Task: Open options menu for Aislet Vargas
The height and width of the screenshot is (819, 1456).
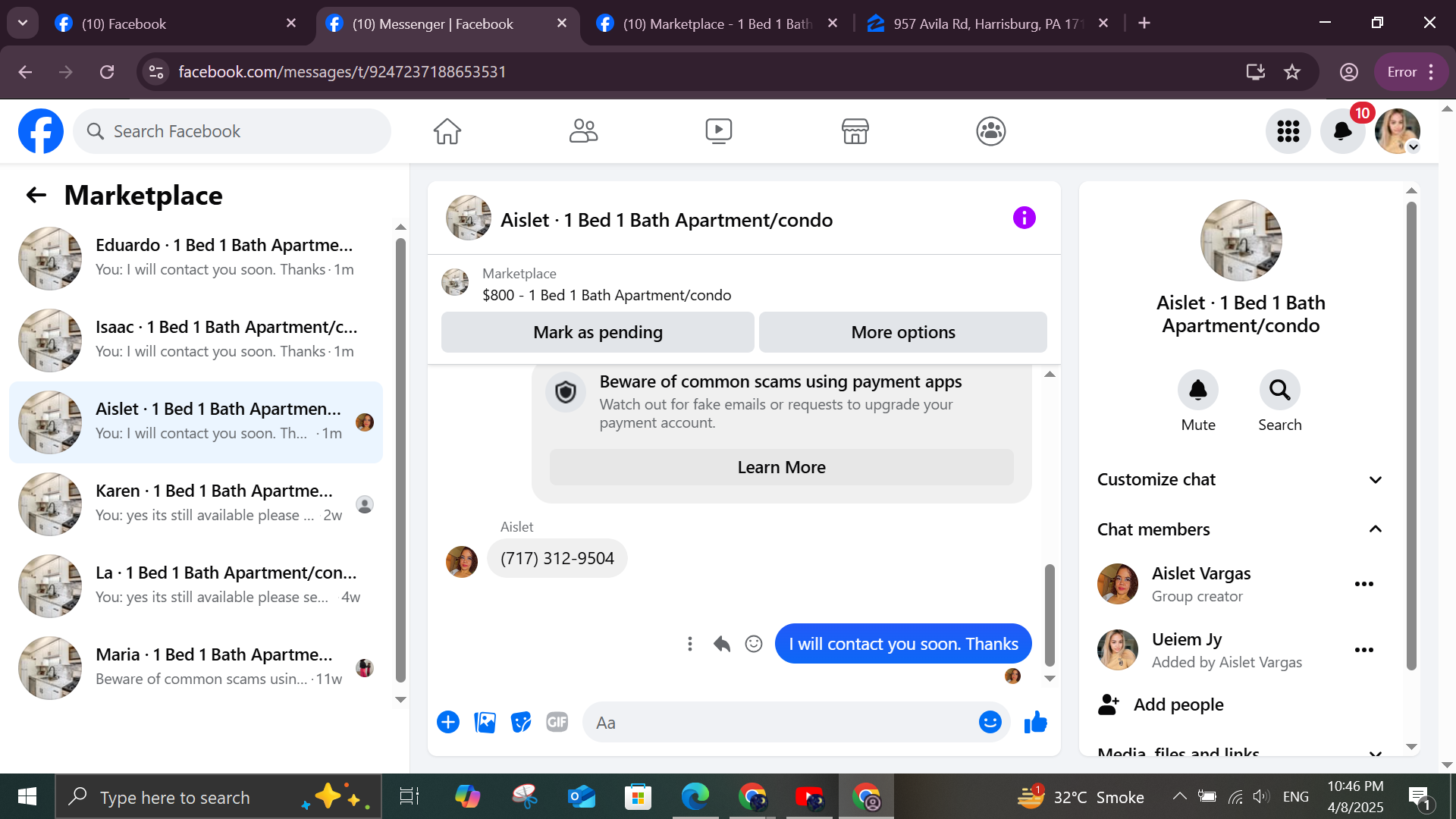Action: point(1363,584)
